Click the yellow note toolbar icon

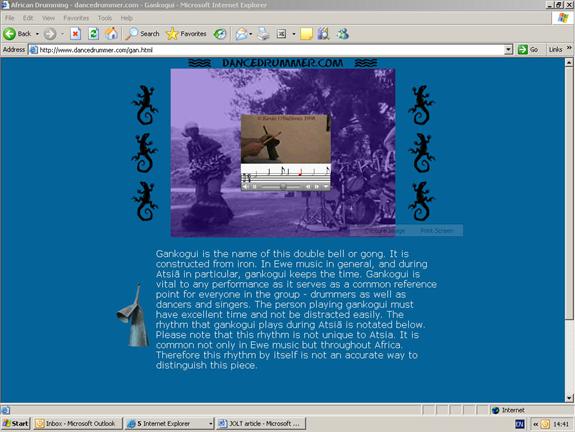tap(306, 34)
